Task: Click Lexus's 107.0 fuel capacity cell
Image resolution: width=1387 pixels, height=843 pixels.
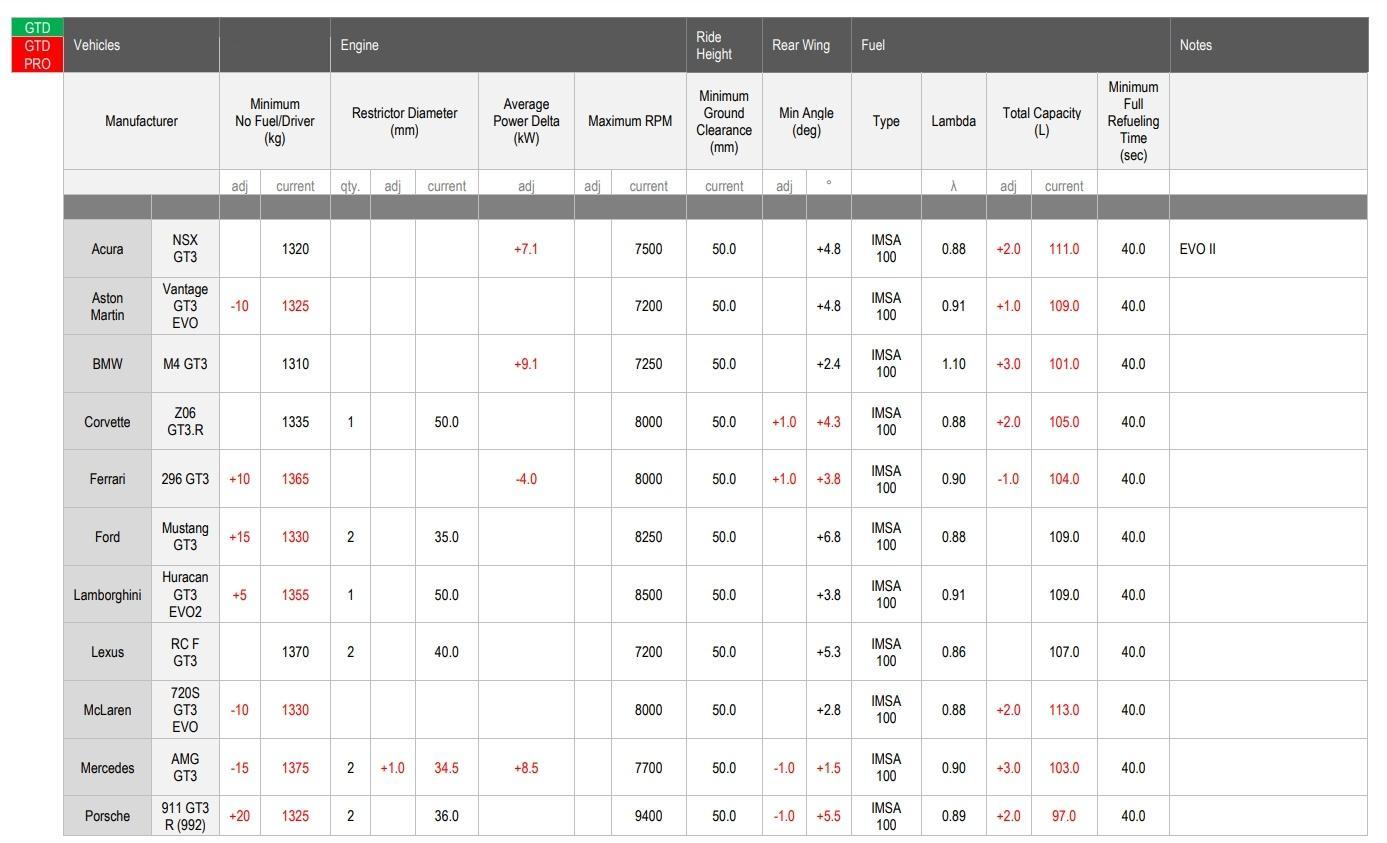Action: tap(1064, 652)
